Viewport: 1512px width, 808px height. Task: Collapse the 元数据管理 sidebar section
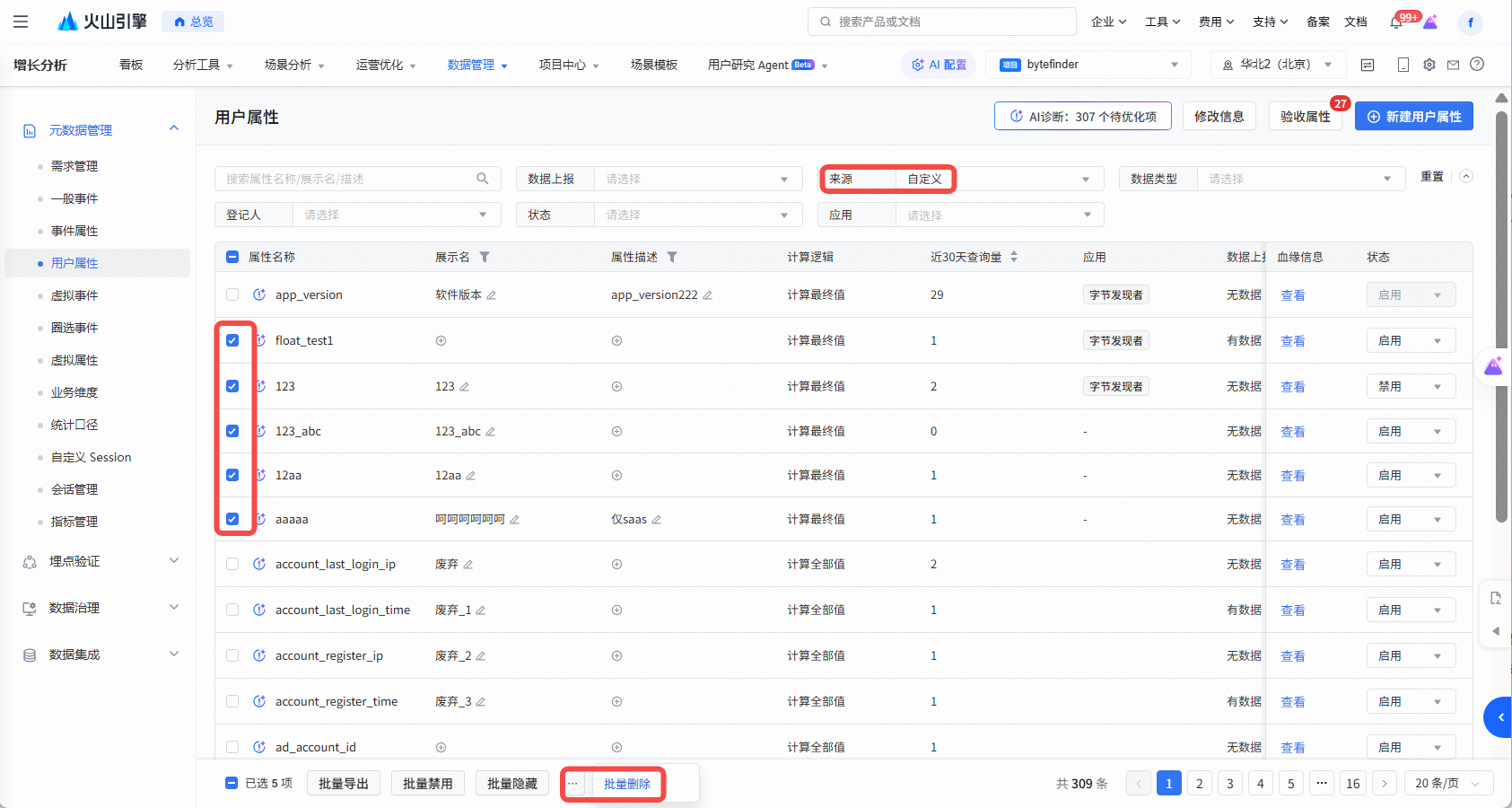click(x=174, y=129)
